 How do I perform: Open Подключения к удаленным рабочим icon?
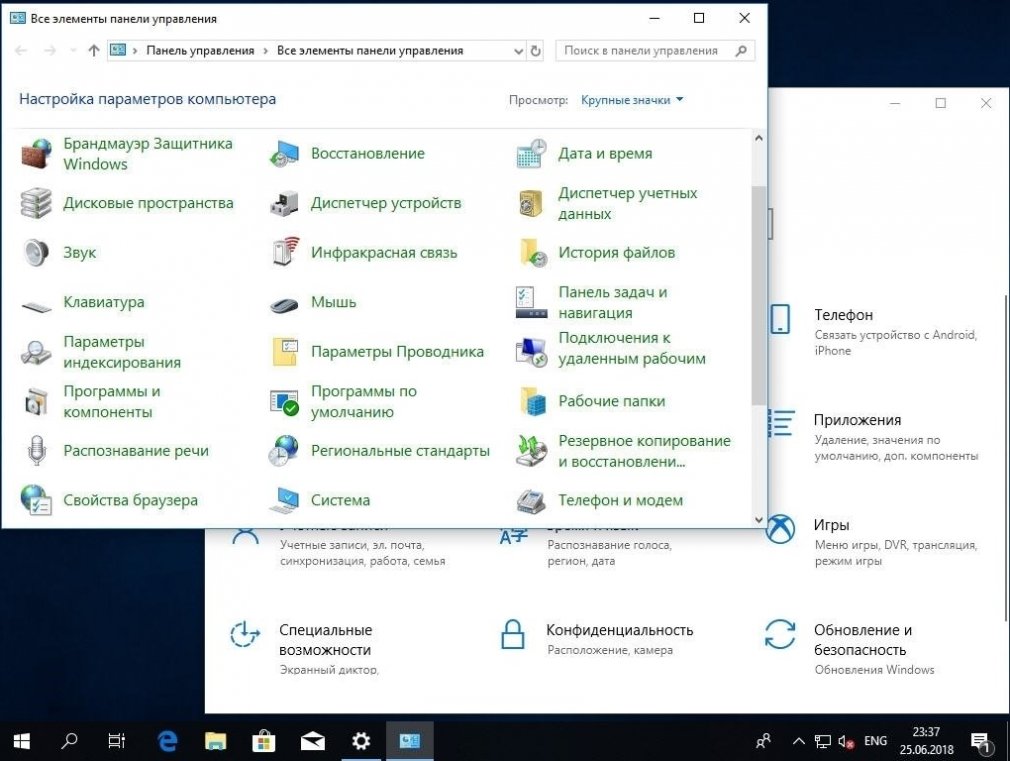coord(531,352)
